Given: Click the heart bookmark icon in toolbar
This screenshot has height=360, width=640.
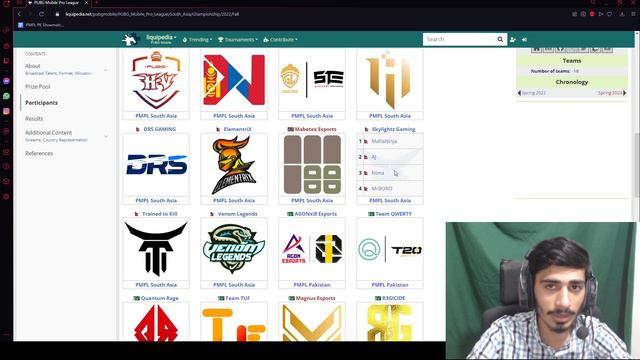Looking at the screenshot, I should (x=609, y=14).
